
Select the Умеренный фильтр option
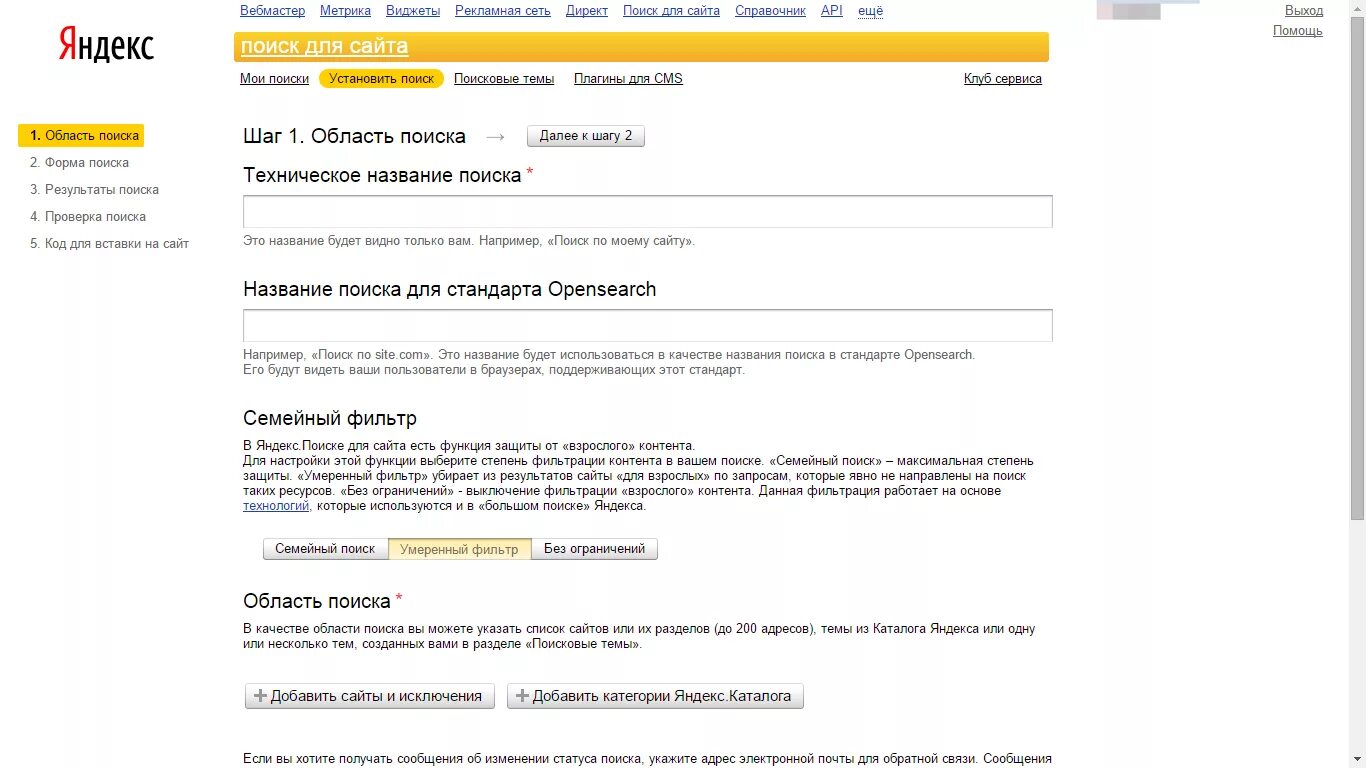point(459,549)
